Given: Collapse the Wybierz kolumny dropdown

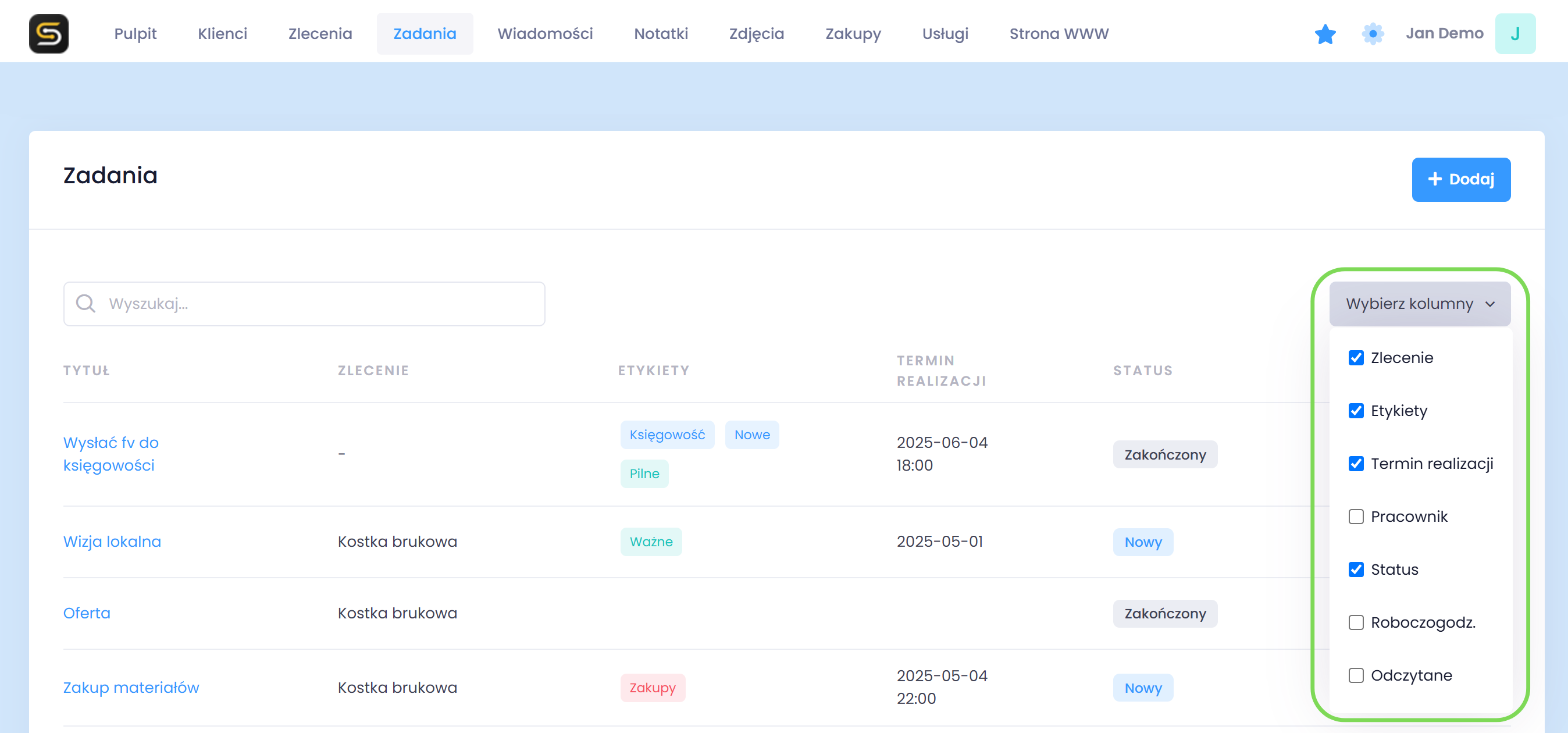Looking at the screenshot, I should (x=1420, y=303).
